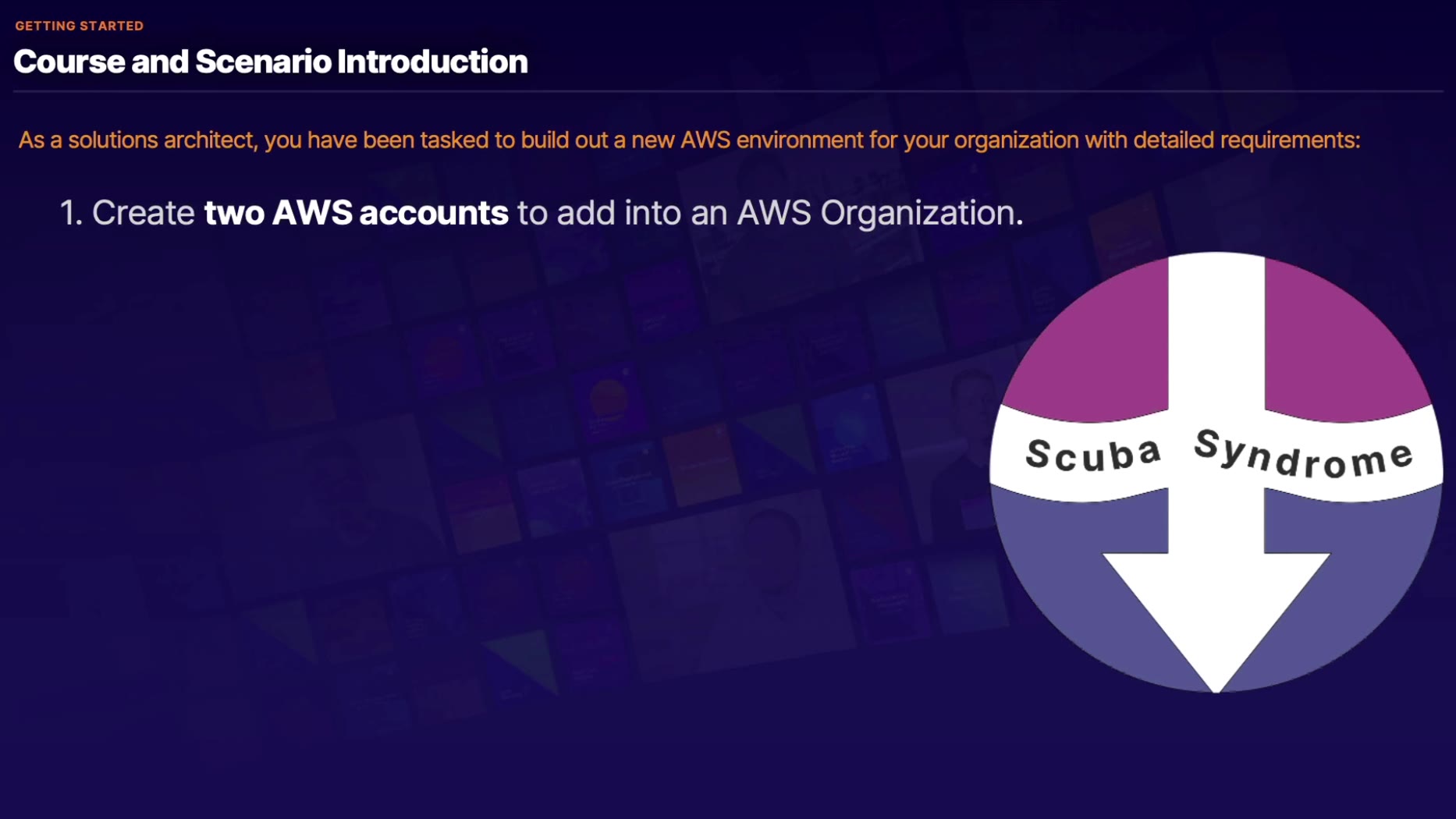Click the divider line under the heading

(x=727, y=91)
